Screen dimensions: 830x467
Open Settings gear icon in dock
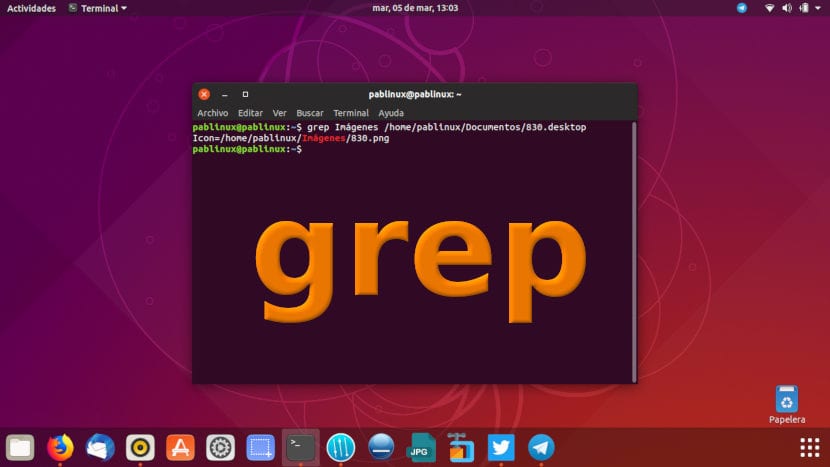coord(220,448)
